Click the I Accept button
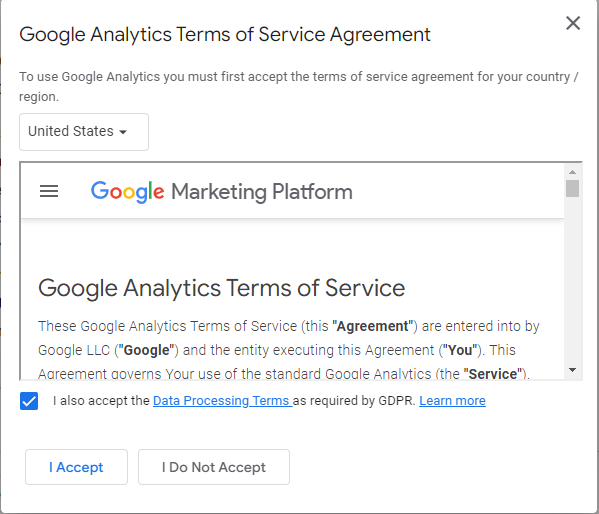599x514 pixels. pyautogui.click(x=76, y=467)
